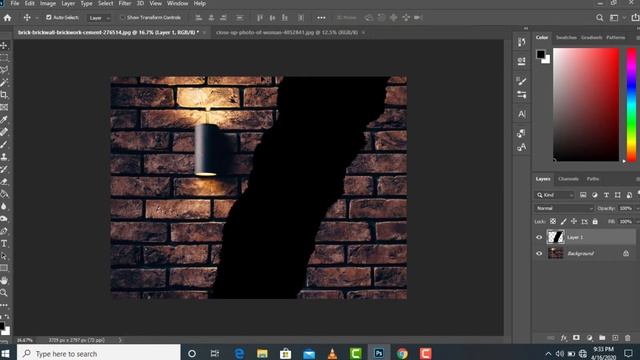The width and height of the screenshot is (640, 360).
Task: Open more align options three dots
Action: [321, 18]
